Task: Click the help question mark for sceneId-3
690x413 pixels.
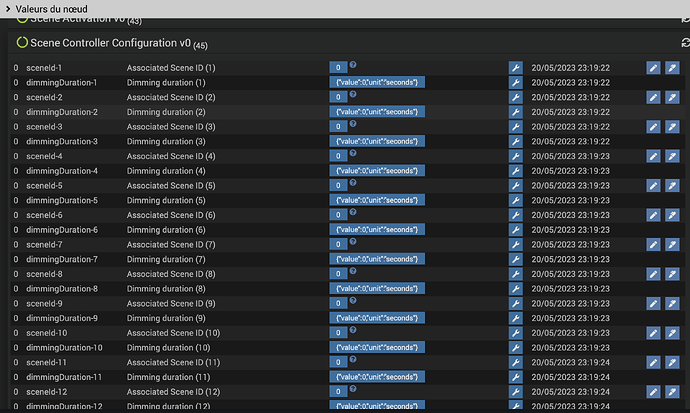Action: (x=353, y=124)
